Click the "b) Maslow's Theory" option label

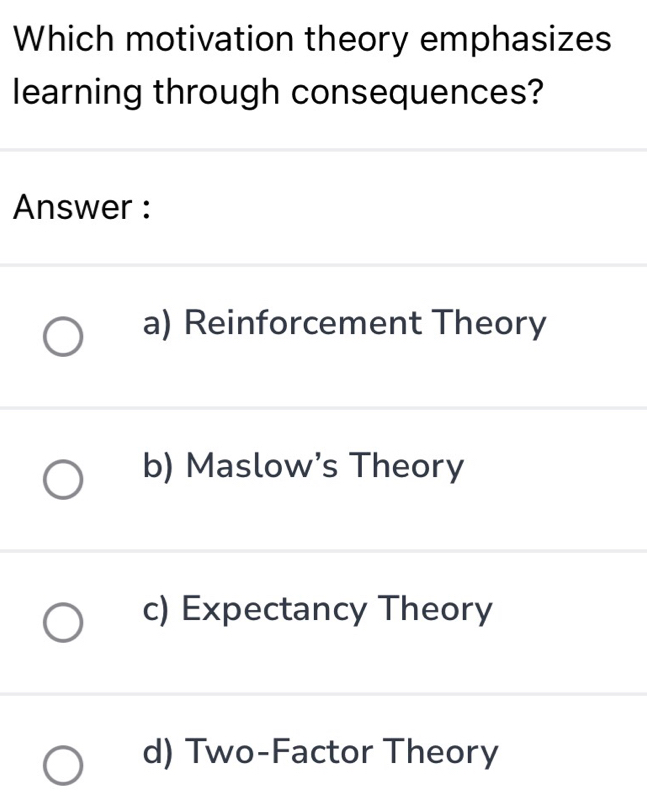pyautogui.click(x=304, y=467)
